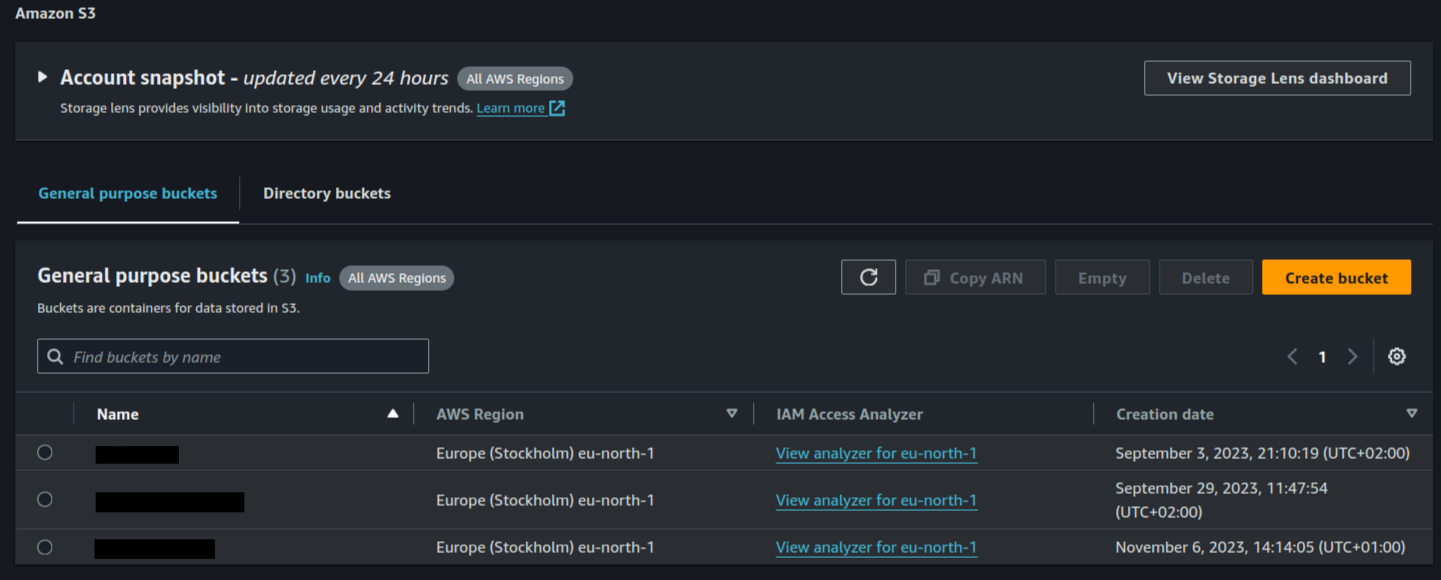
Task: Open the AWS Region column filter dropdown
Action: (x=732, y=413)
